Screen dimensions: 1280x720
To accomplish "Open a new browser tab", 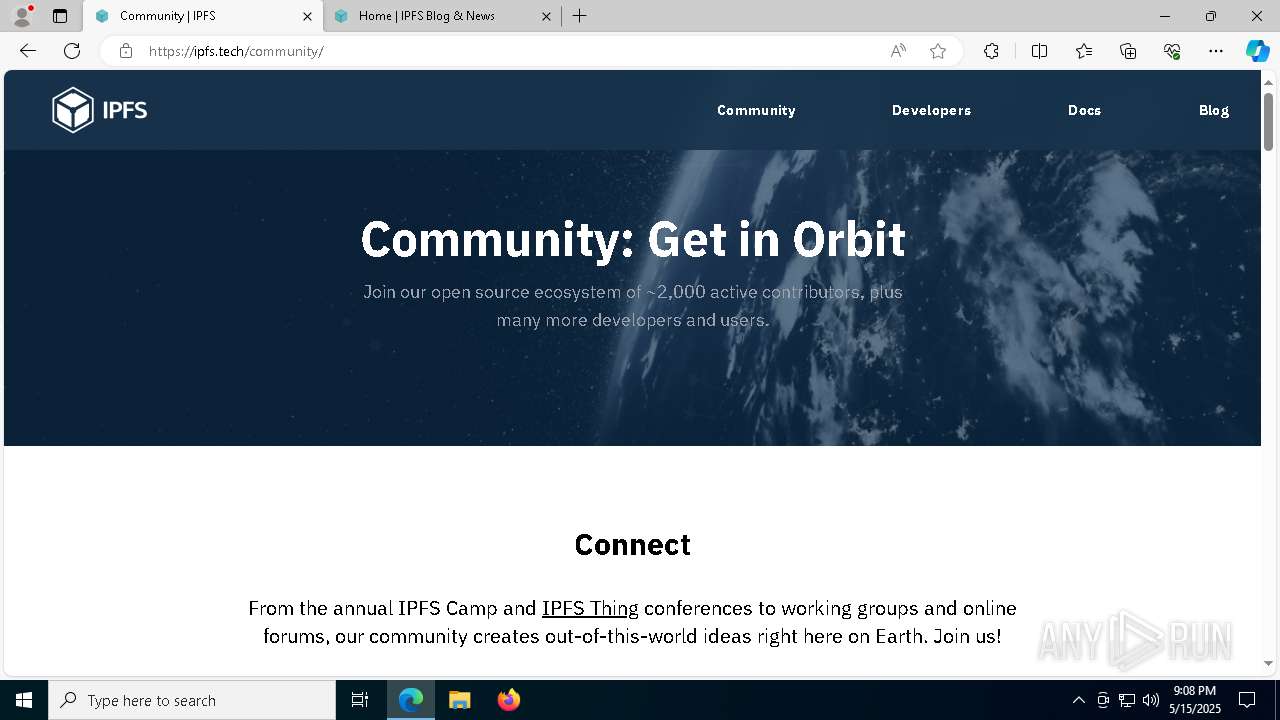I will (x=580, y=16).
